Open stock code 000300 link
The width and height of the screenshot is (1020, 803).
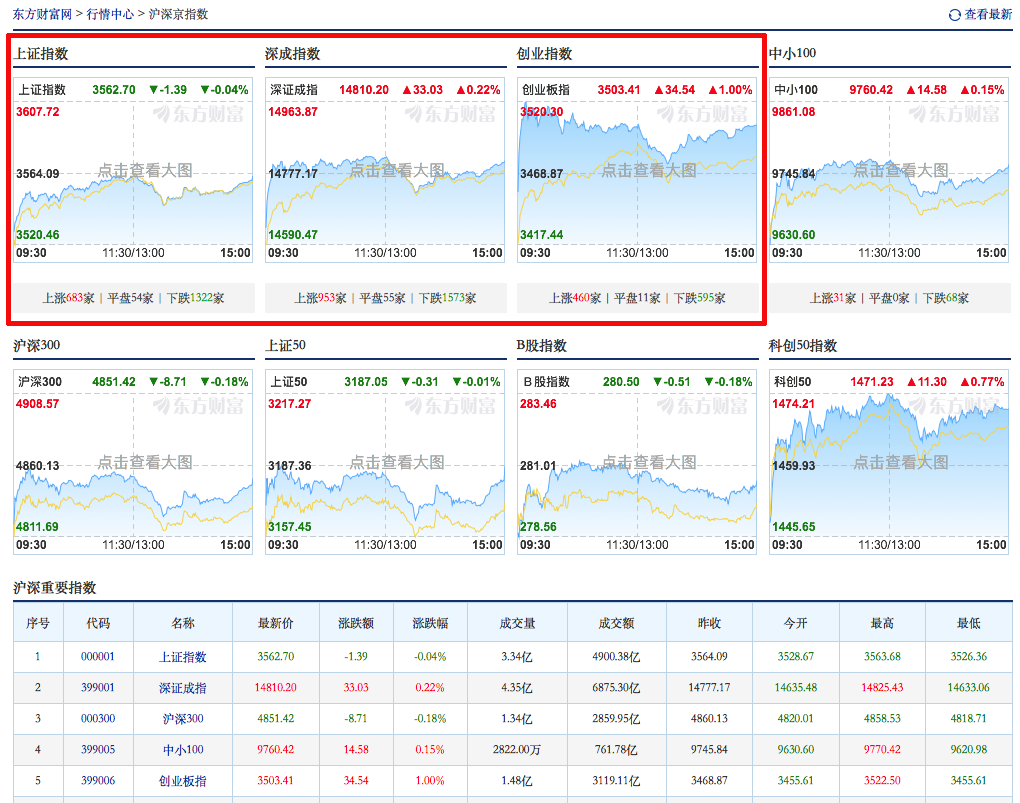click(98, 718)
